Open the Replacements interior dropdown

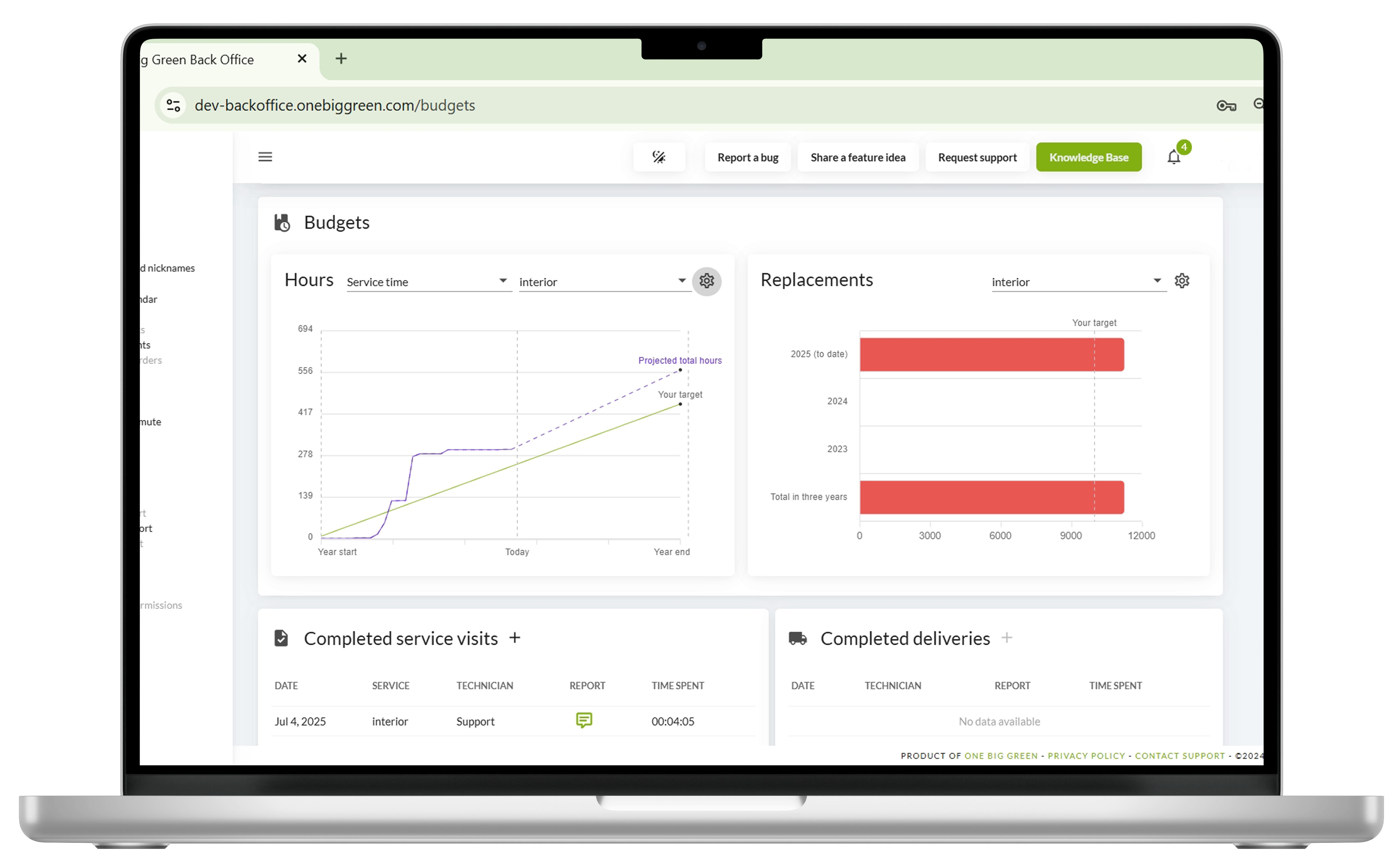pyautogui.click(x=1079, y=282)
